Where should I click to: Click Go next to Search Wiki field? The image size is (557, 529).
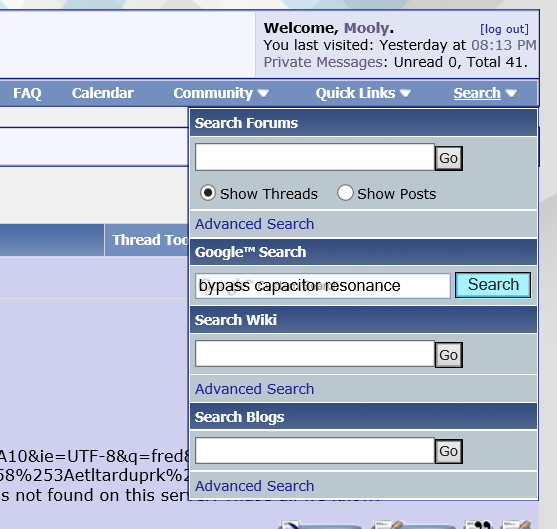(x=449, y=355)
